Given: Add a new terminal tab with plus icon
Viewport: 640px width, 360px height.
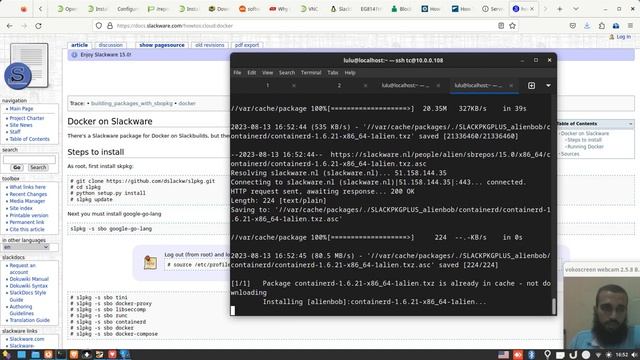Looking at the screenshot, I should coord(531,85).
